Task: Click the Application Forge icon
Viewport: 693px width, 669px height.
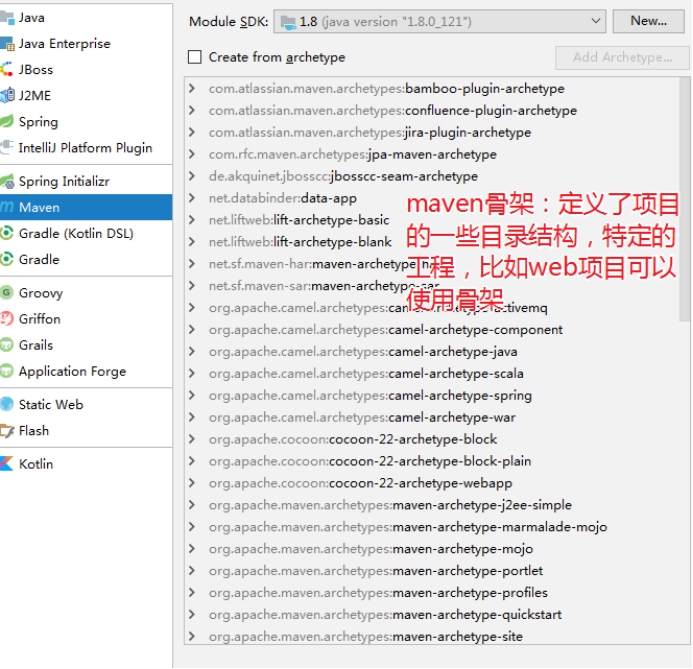Action: 7,371
